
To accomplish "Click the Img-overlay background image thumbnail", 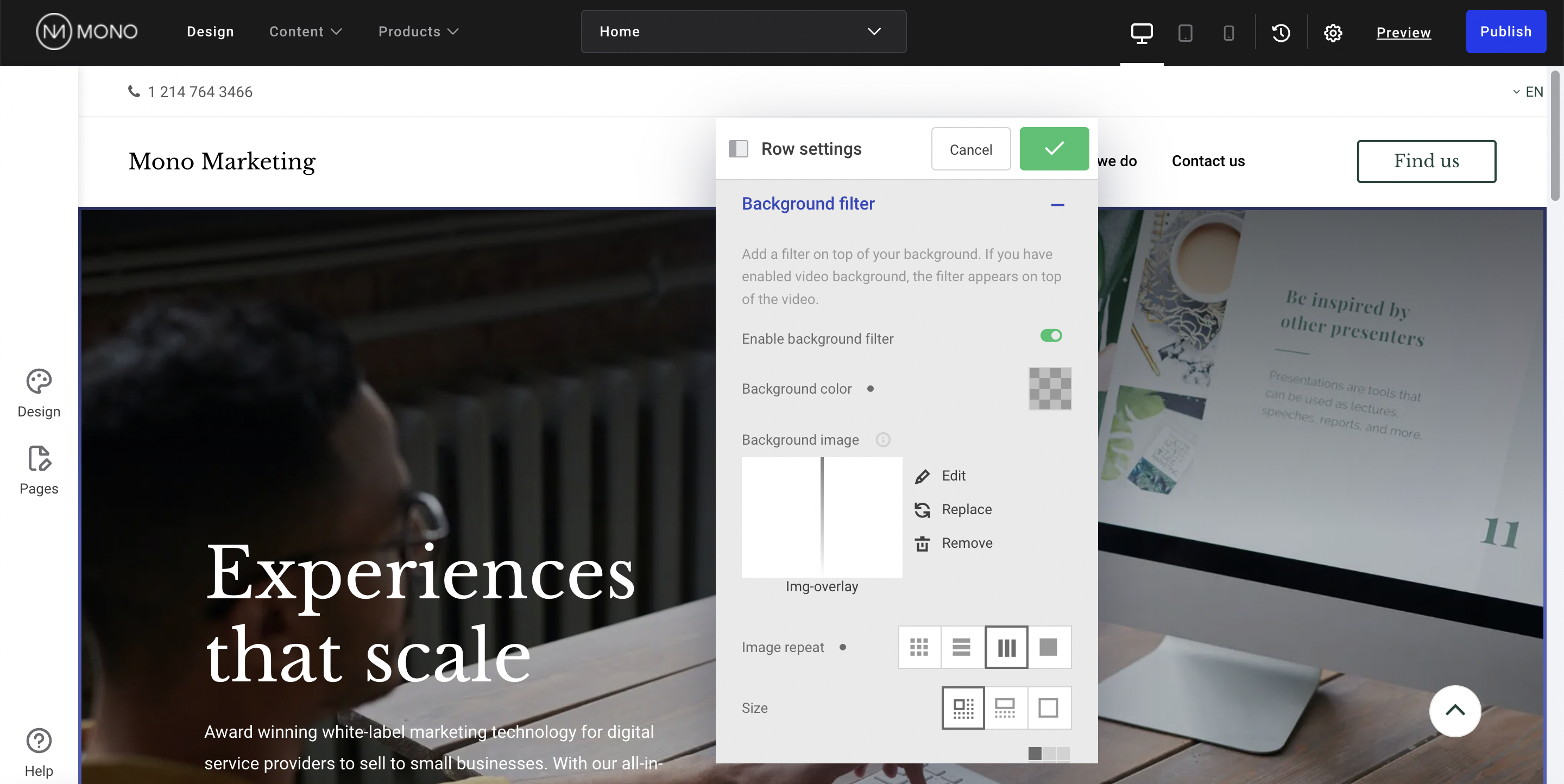I will pyautogui.click(x=822, y=517).
